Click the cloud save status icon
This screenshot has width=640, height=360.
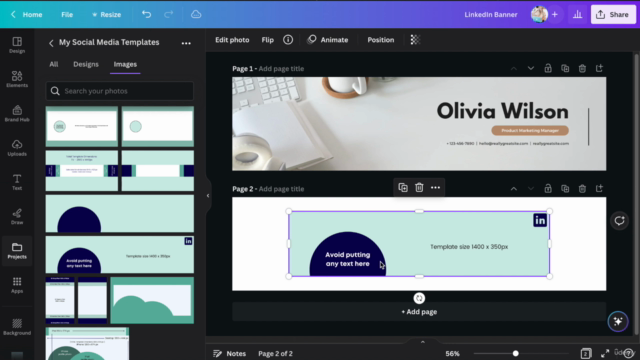196,14
